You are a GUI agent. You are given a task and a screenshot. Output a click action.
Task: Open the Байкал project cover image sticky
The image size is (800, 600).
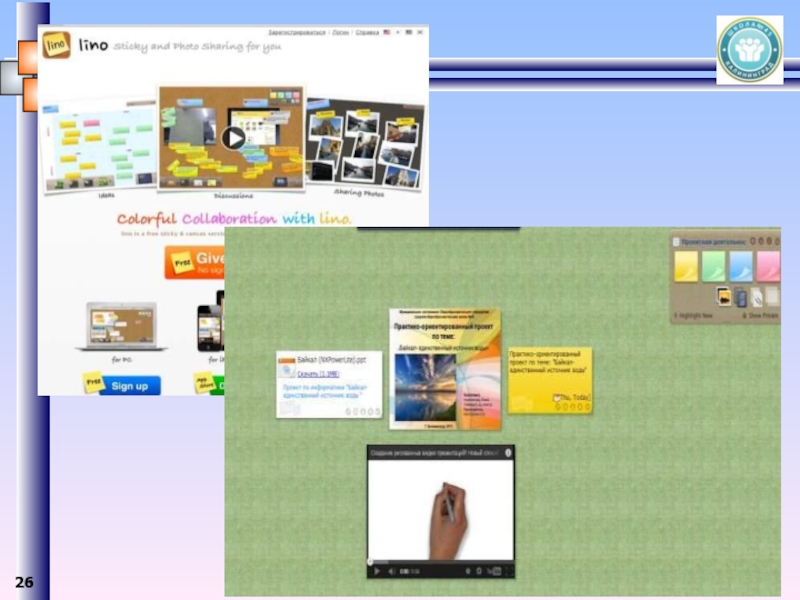click(445, 368)
